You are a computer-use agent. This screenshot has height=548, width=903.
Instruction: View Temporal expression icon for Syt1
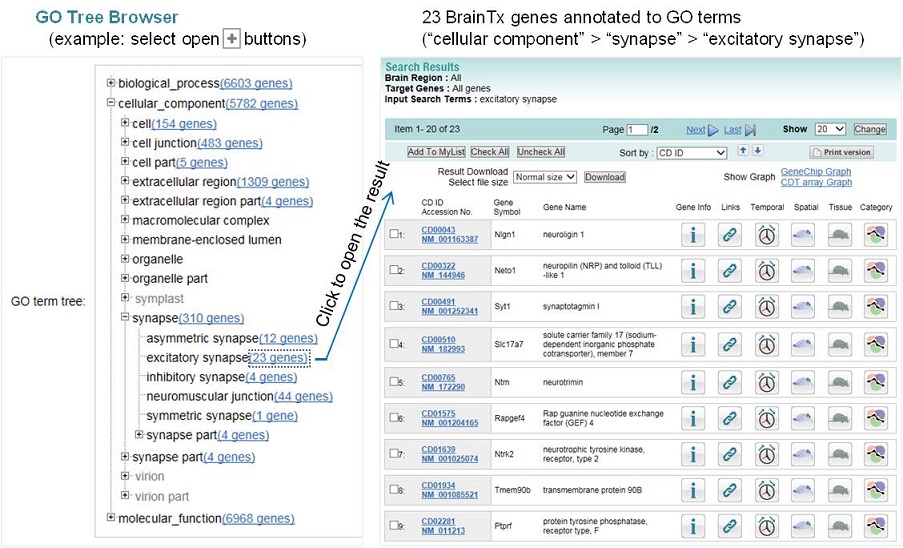point(767,306)
